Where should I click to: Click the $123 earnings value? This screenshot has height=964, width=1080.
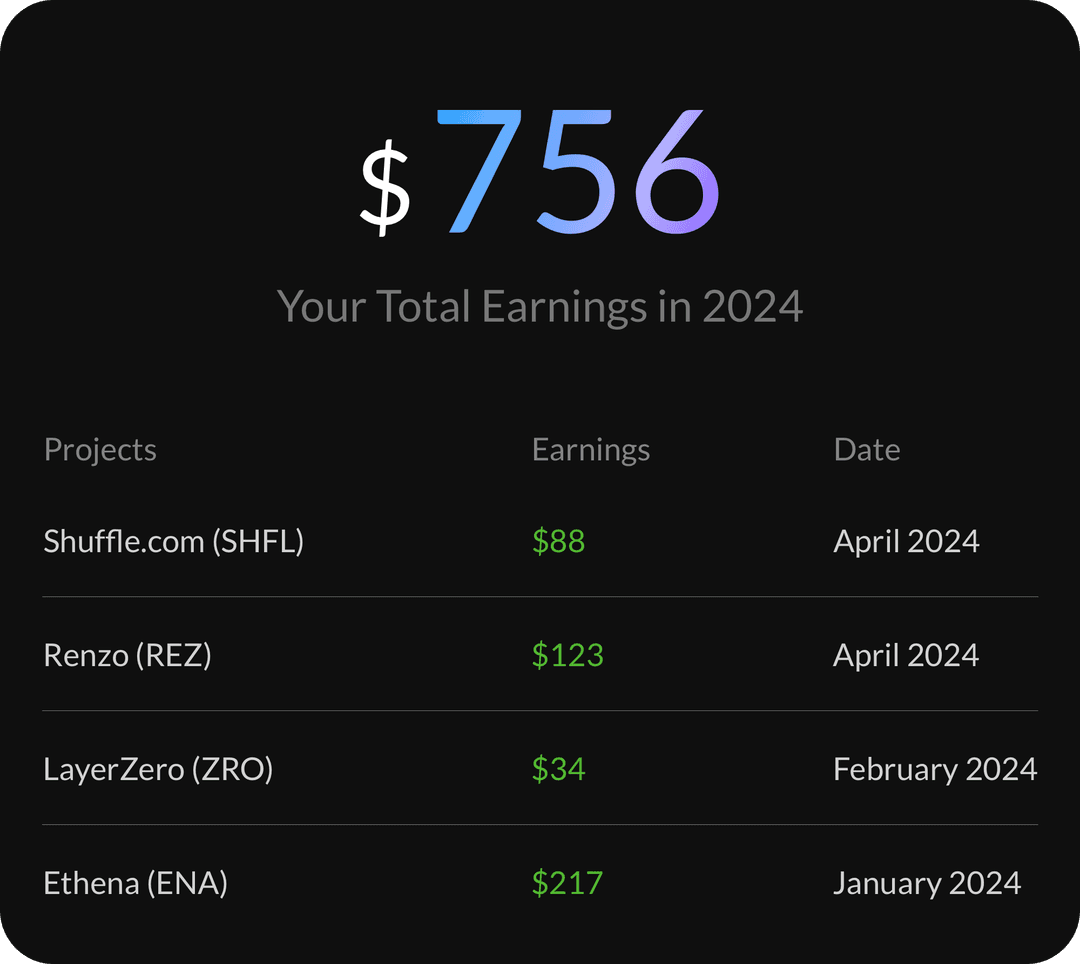coord(568,655)
